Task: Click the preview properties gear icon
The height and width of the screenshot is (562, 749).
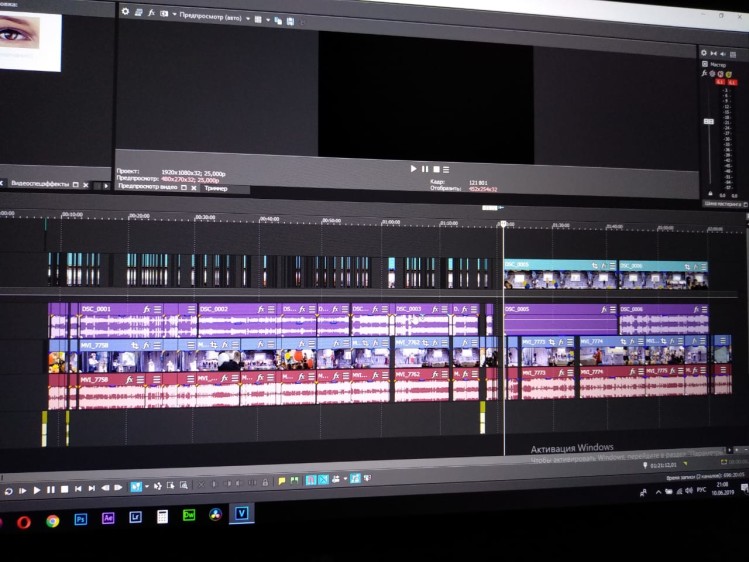Action: pyautogui.click(x=125, y=11)
